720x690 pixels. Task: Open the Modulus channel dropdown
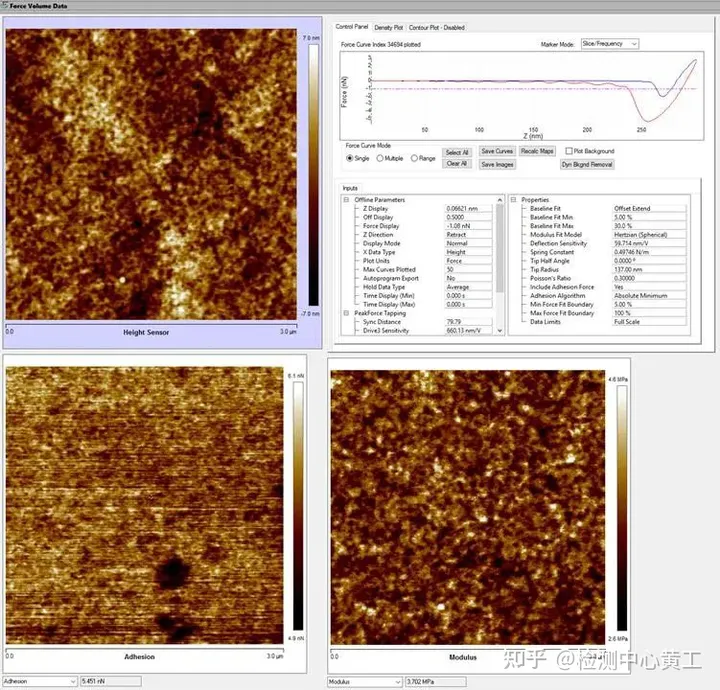[x=365, y=681]
